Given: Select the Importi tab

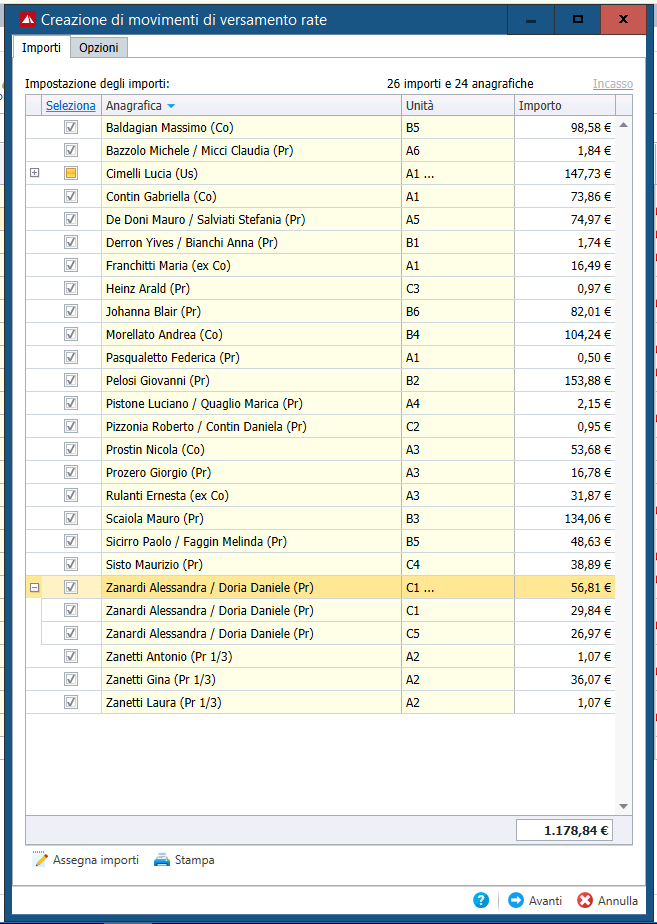Looking at the screenshot, I should 41,48.
